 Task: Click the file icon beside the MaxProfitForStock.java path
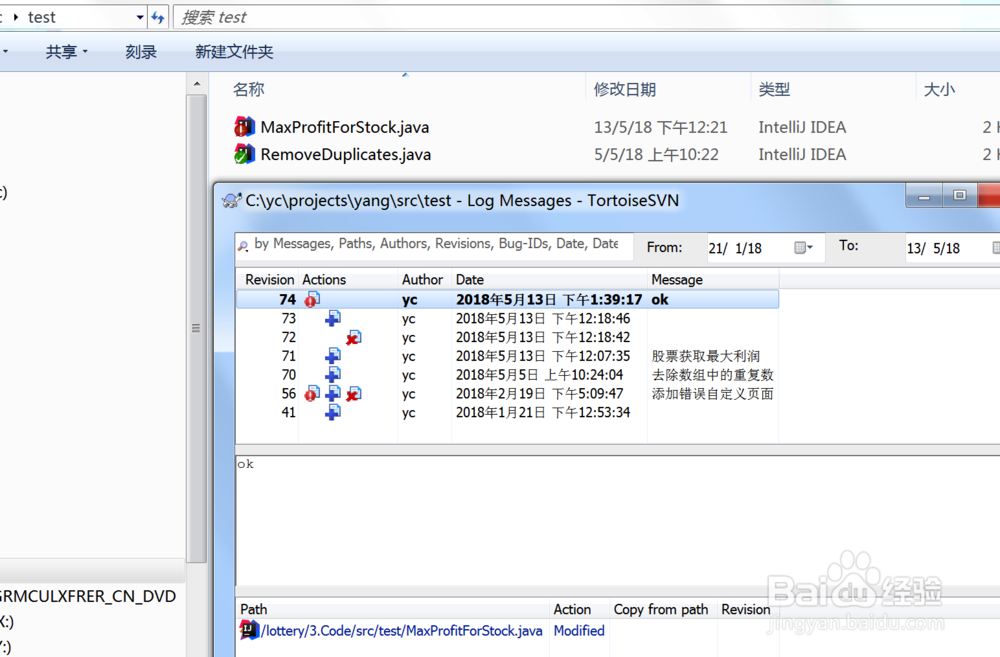click(249, 630)
